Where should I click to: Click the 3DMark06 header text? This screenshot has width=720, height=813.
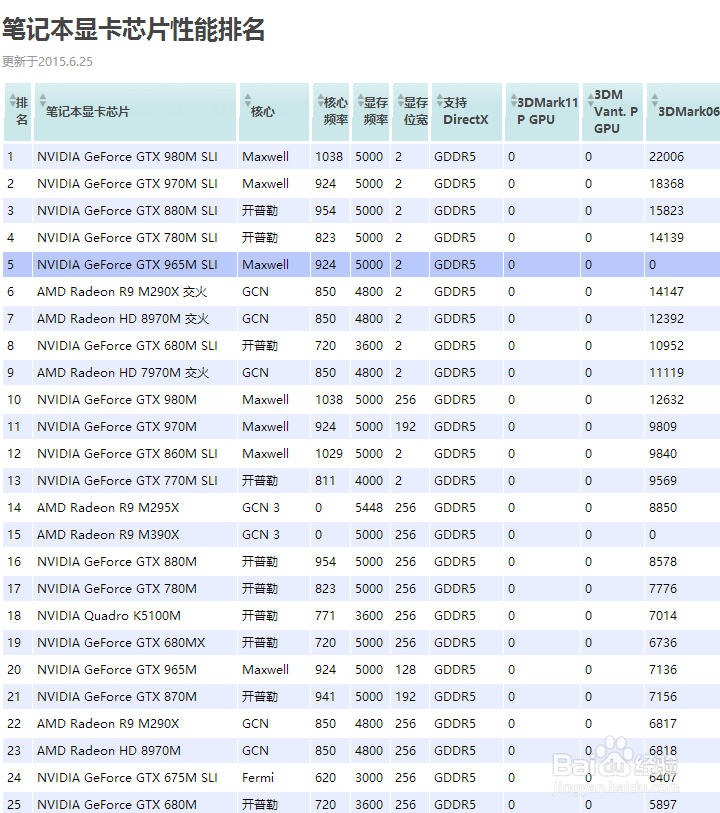(689, 111)
